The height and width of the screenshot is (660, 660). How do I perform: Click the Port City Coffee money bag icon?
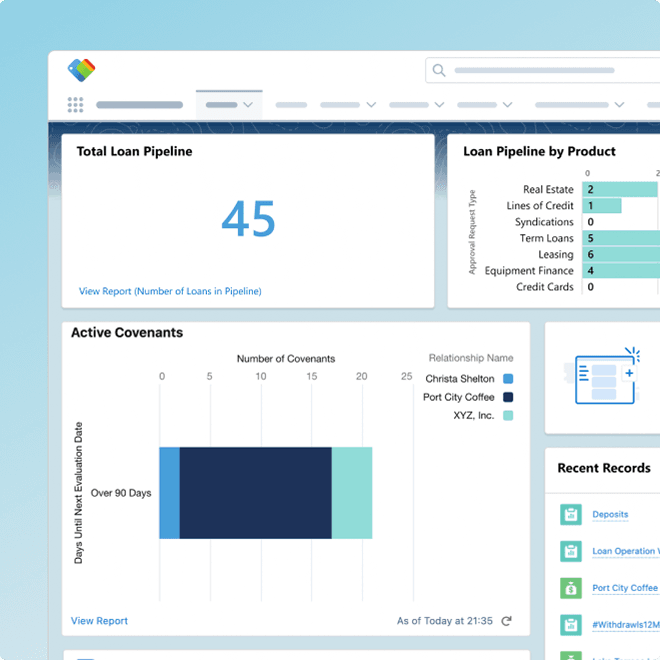pos(570,588)
